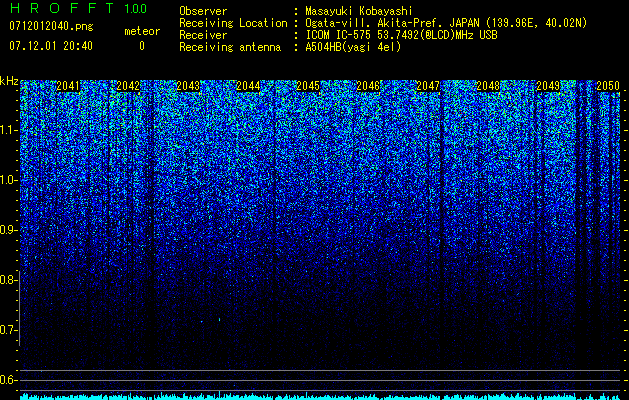Click the 0.9 frequency axis label
Image resolution: width=629 pixels, height=400 pixels.
(8, 230)
